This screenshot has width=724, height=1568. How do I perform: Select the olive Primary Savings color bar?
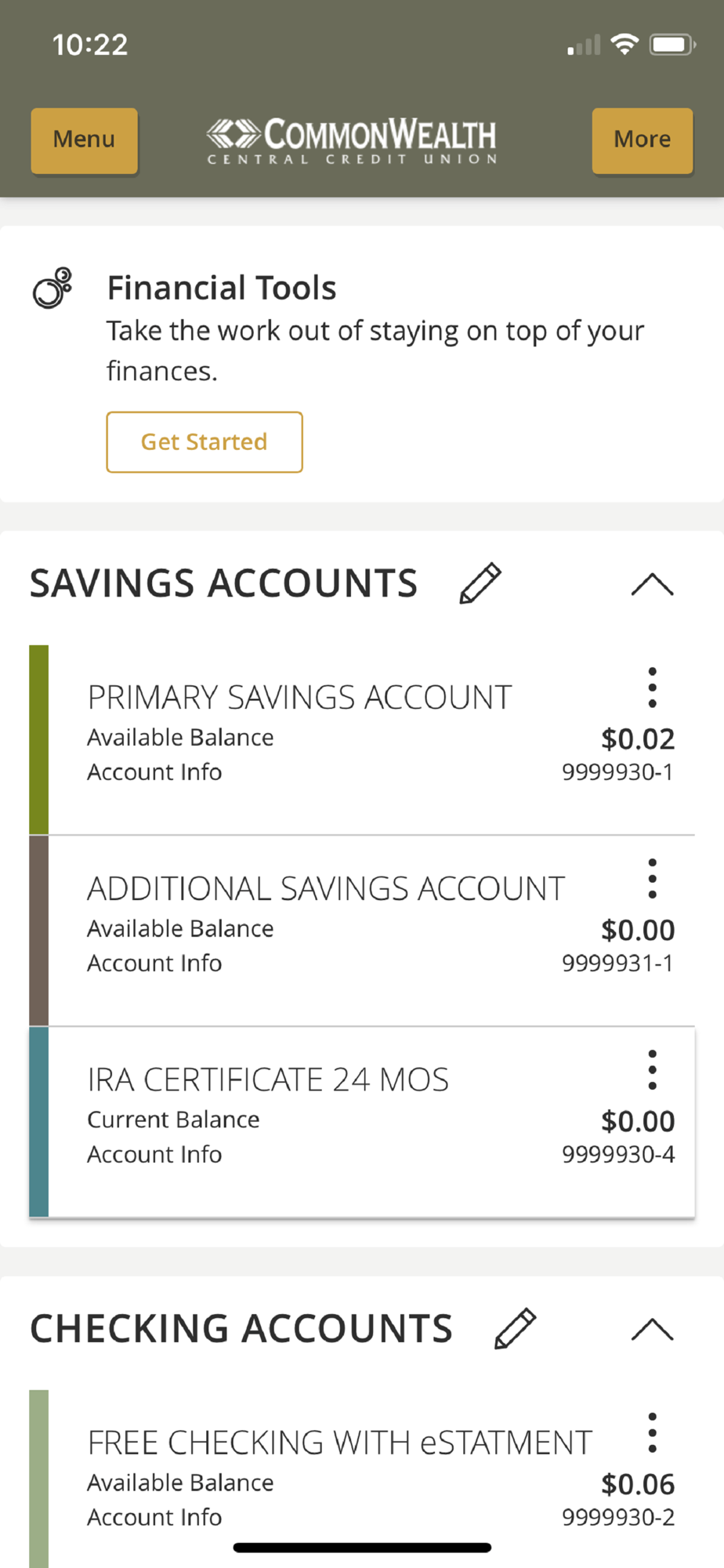pyautogui.click(x=38, y=739)
